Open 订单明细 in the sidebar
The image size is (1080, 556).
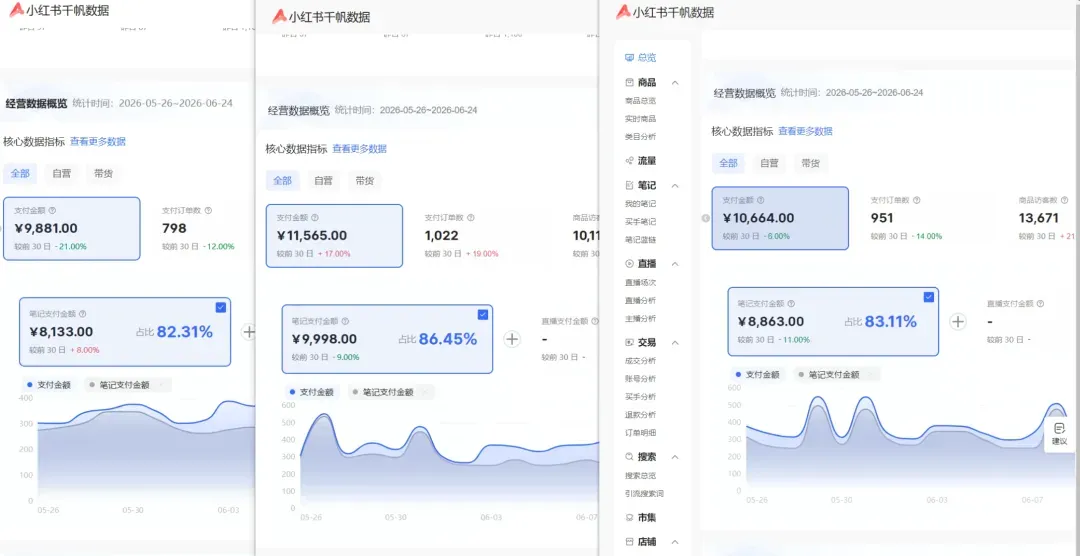pyautogui.click(x=641, y=433)
